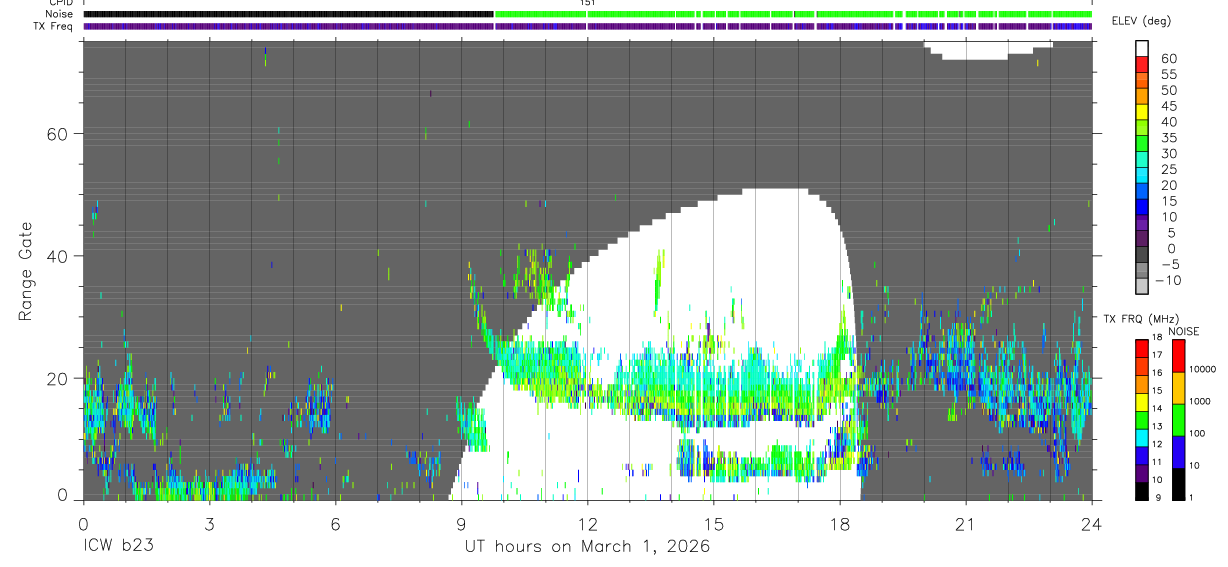This screenshot has width=1228, height=567.
Task: Click x-axis hour tick label '15'
Action: (x=714, y=523)
